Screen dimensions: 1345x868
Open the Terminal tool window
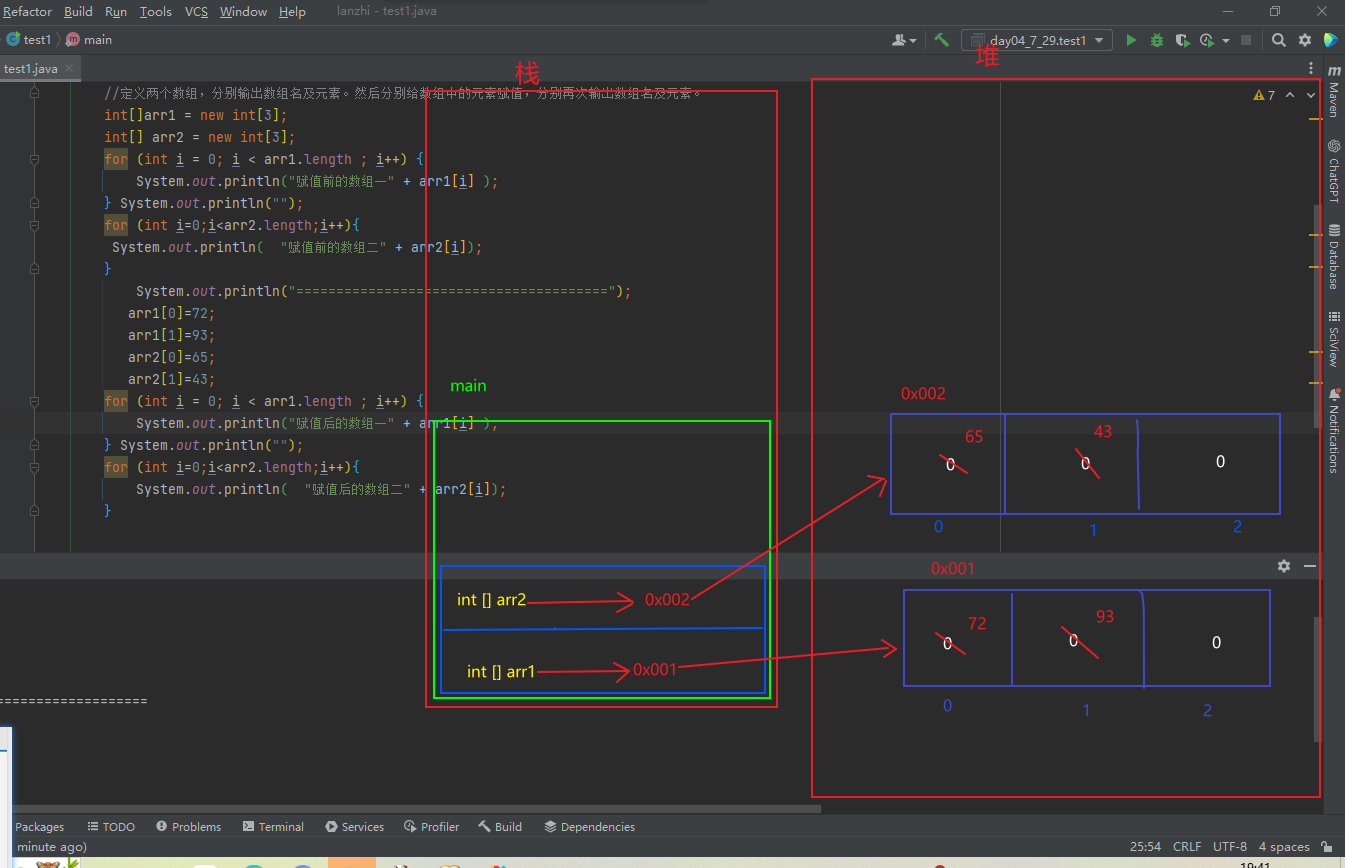273,827
